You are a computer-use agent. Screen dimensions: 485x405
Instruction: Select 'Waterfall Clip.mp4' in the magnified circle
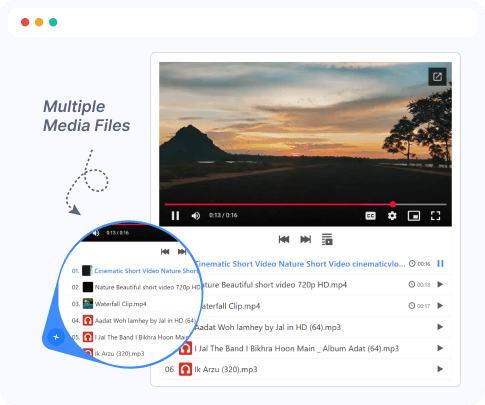point(121,304)
